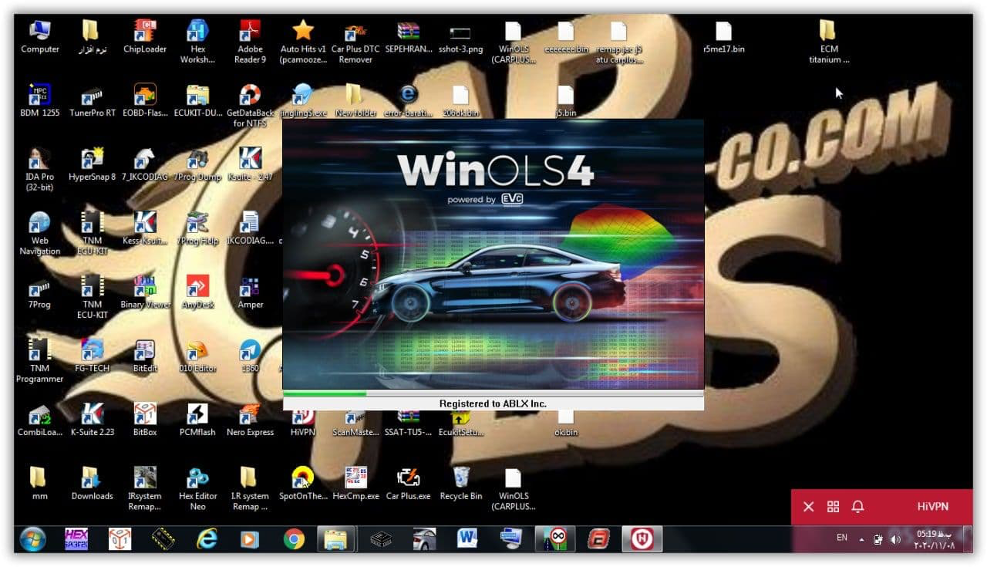Open the Amper desktop shortcut
This screenshot has width=987, height=568.
click(250, 292)
